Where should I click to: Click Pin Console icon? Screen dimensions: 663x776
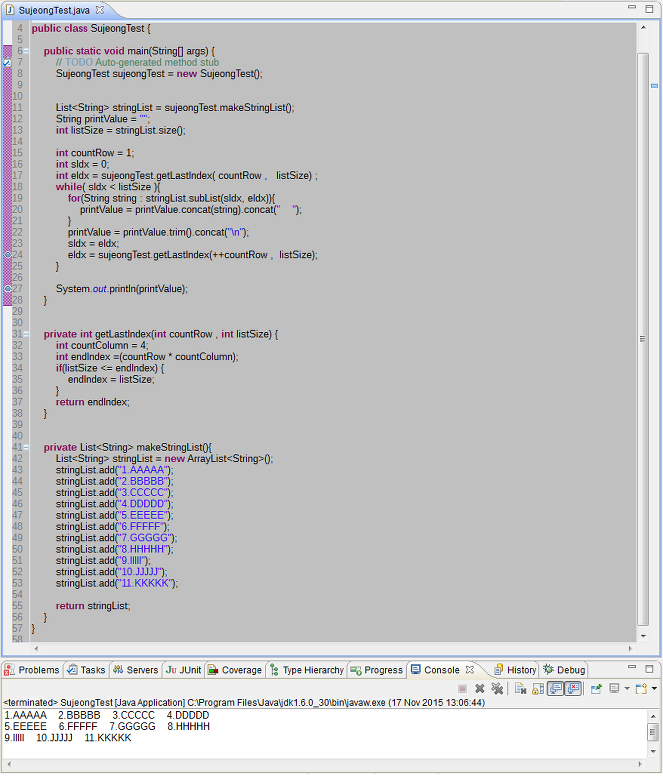click(596, 688)
